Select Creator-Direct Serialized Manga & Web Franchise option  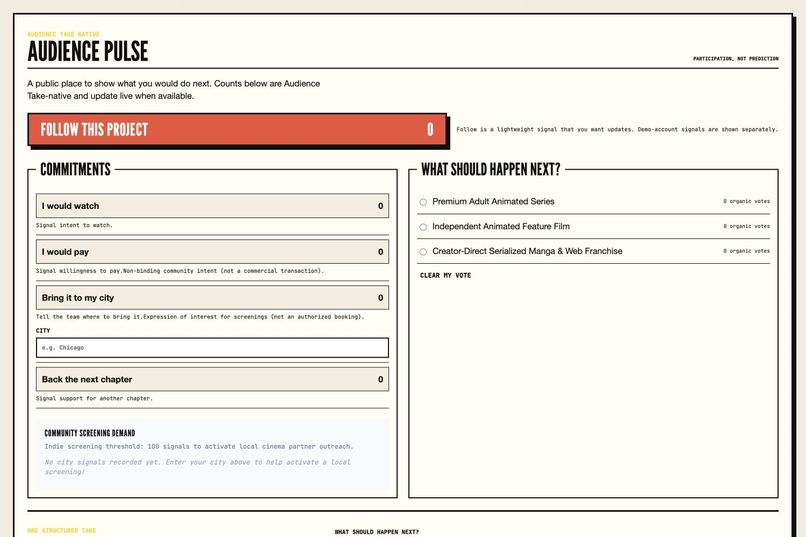(423, 251)
